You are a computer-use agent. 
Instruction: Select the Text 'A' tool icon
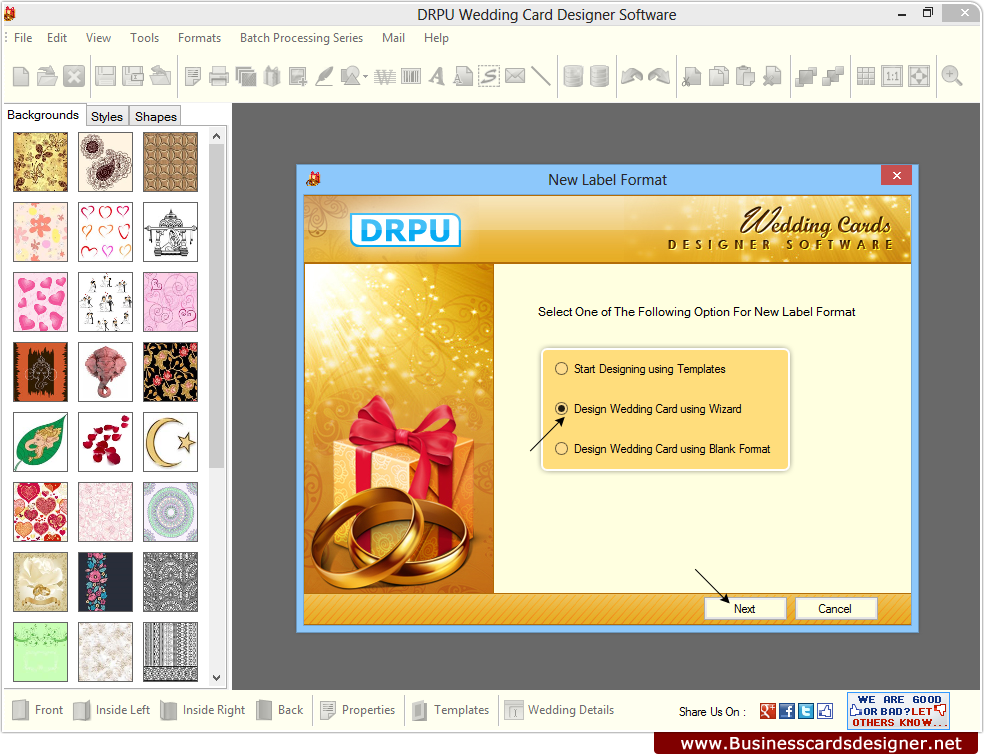pyautogui.click(x=437, y=77)
